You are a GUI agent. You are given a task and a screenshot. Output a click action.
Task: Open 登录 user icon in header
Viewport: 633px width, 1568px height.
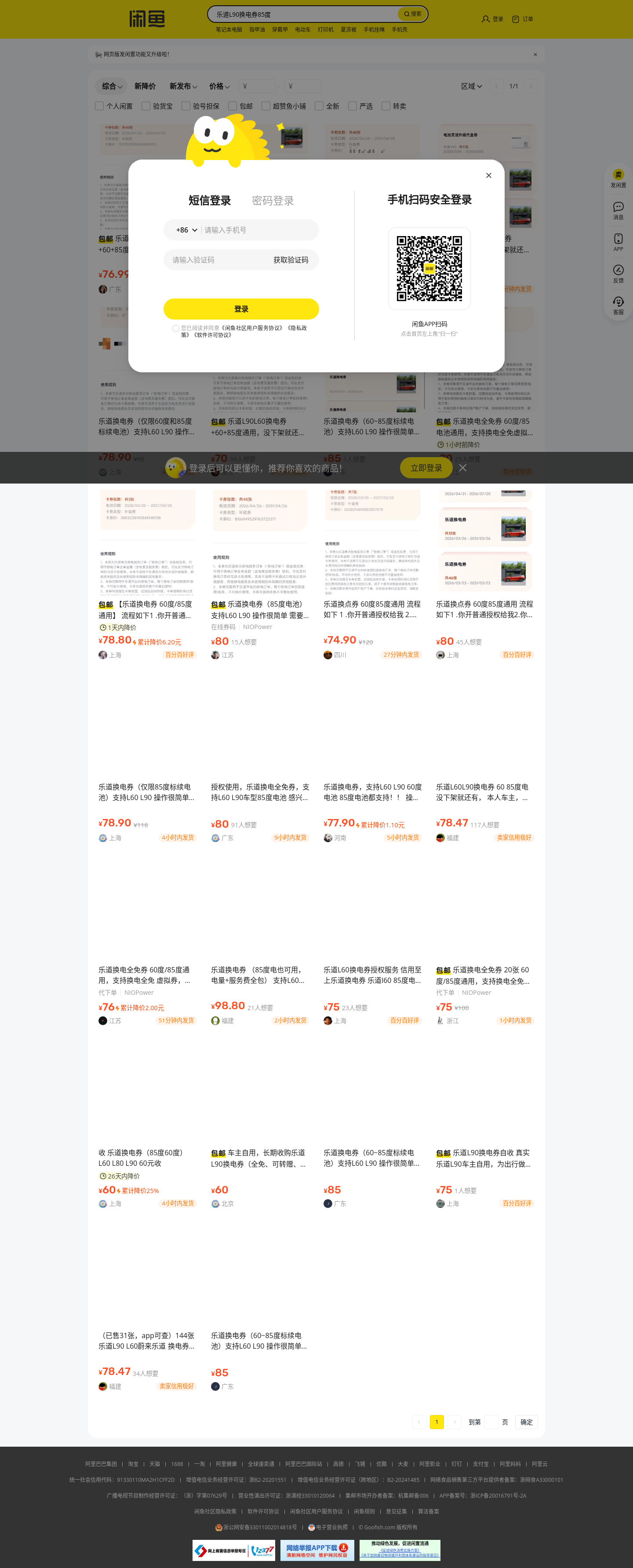492,19
